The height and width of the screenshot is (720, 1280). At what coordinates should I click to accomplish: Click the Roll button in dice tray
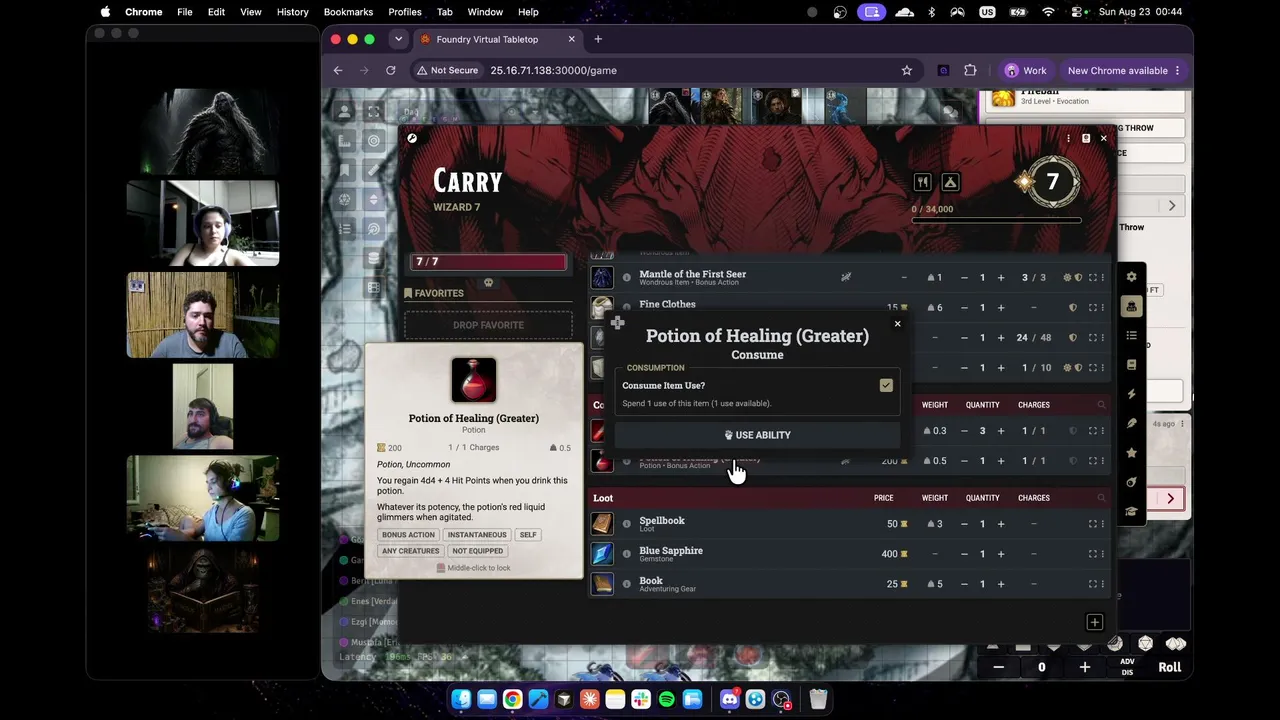(x=1169, y=667)
